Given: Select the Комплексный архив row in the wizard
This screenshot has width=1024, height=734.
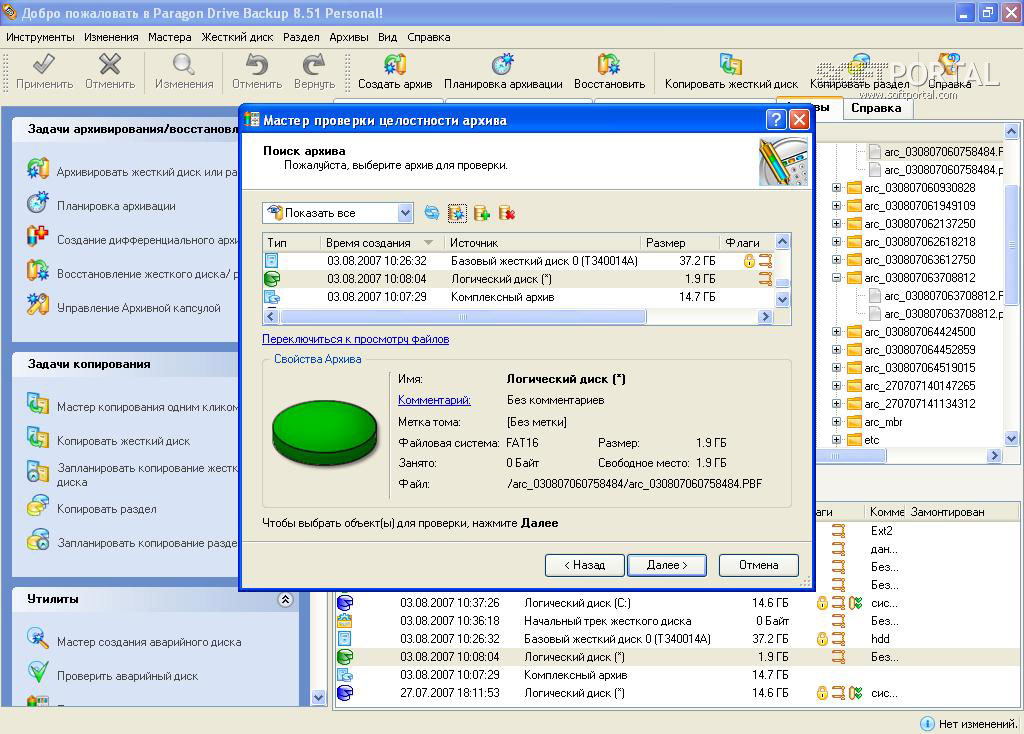Looking at the screenshot, I should [x=518, y=297].
